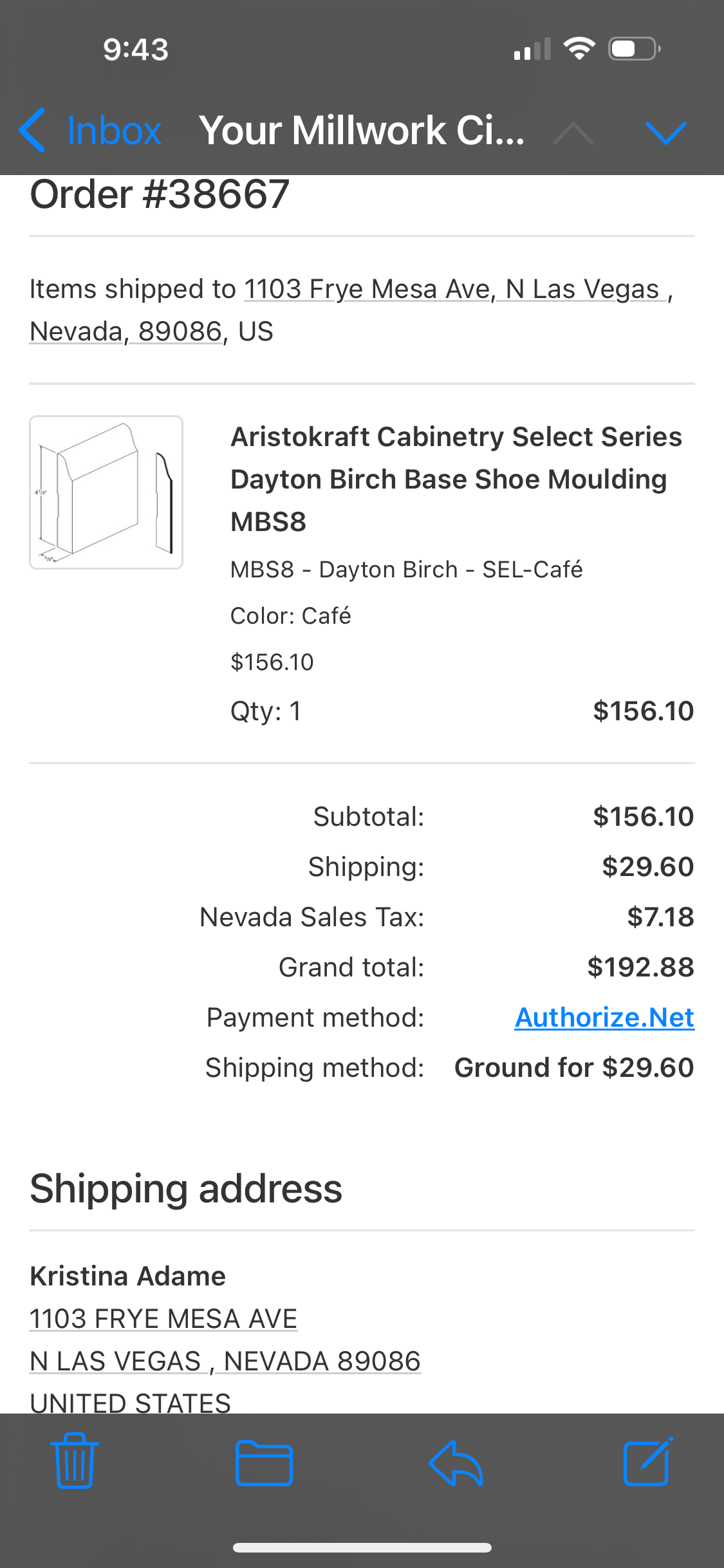The image size is (724, 1568).
Task: Tap the reply arrow icon
Action: coord(456,1462)
